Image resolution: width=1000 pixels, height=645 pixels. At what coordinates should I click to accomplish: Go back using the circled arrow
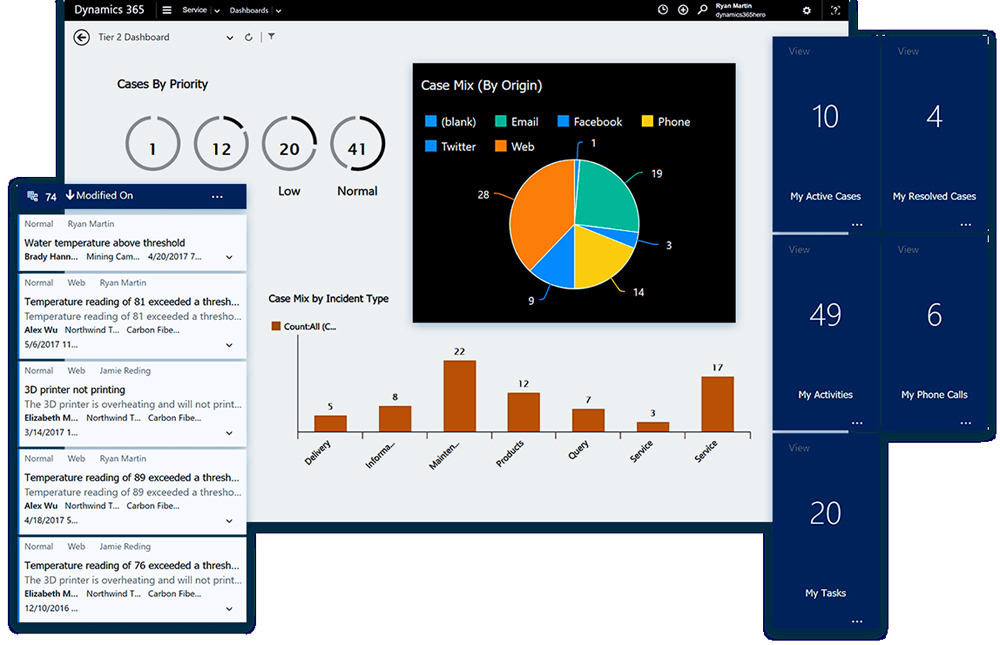tap(81, 38)
